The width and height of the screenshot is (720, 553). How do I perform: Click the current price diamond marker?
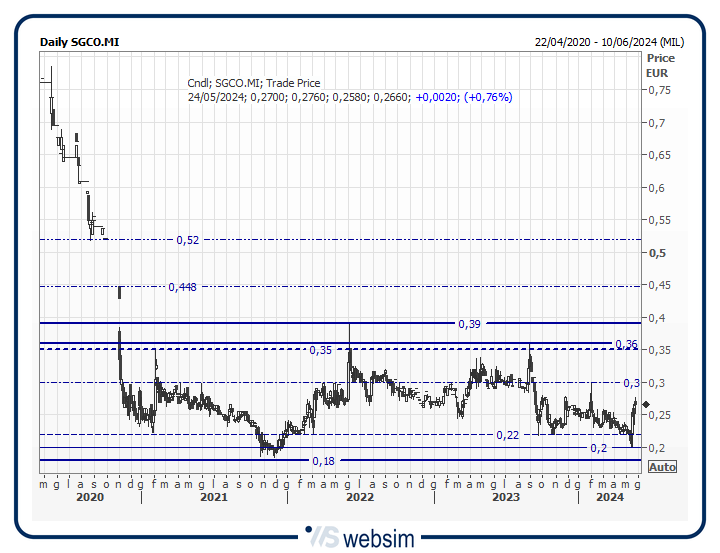click(646, 405)
